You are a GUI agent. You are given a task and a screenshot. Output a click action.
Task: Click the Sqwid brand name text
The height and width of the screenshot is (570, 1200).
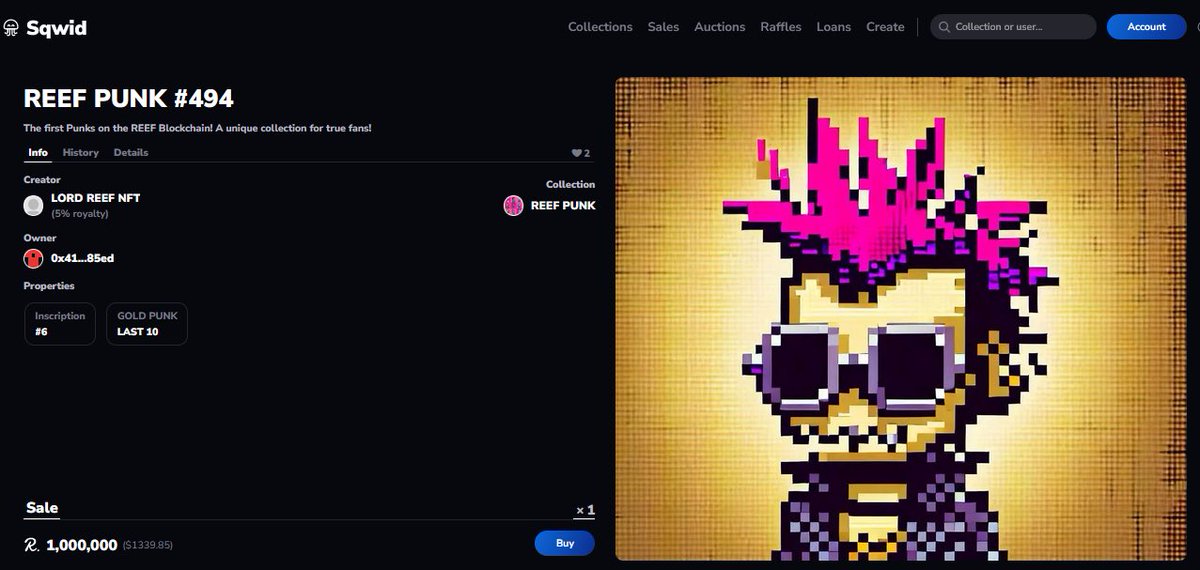pyautogui.click(x=57, y=28)
